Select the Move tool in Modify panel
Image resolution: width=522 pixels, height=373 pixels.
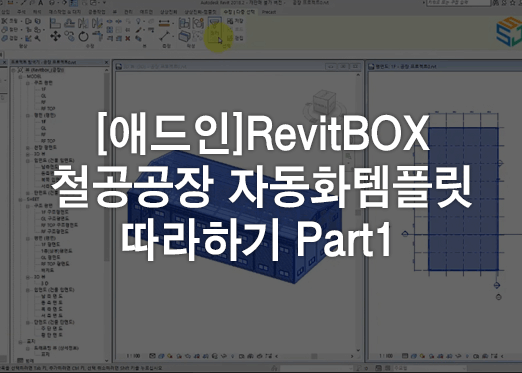(x=55, y=36)
